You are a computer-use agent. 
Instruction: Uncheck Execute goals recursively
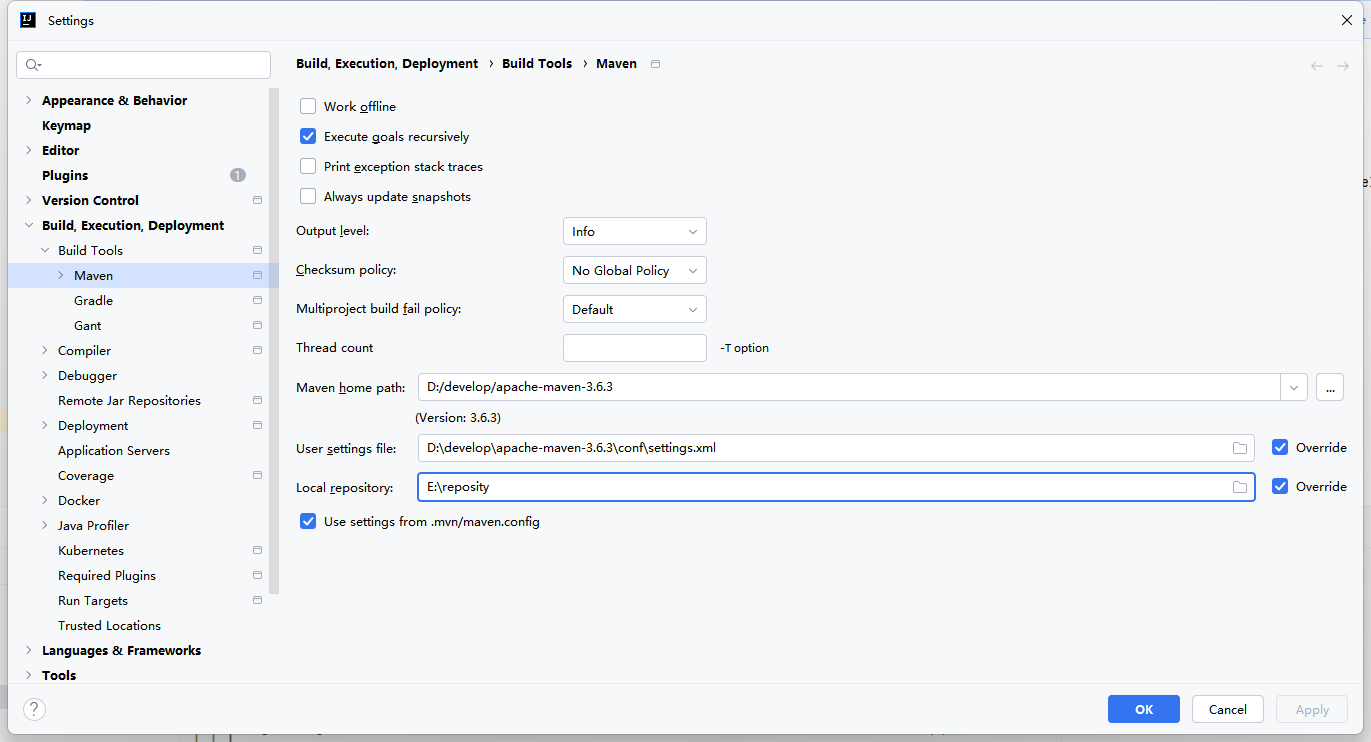[308, 137]
